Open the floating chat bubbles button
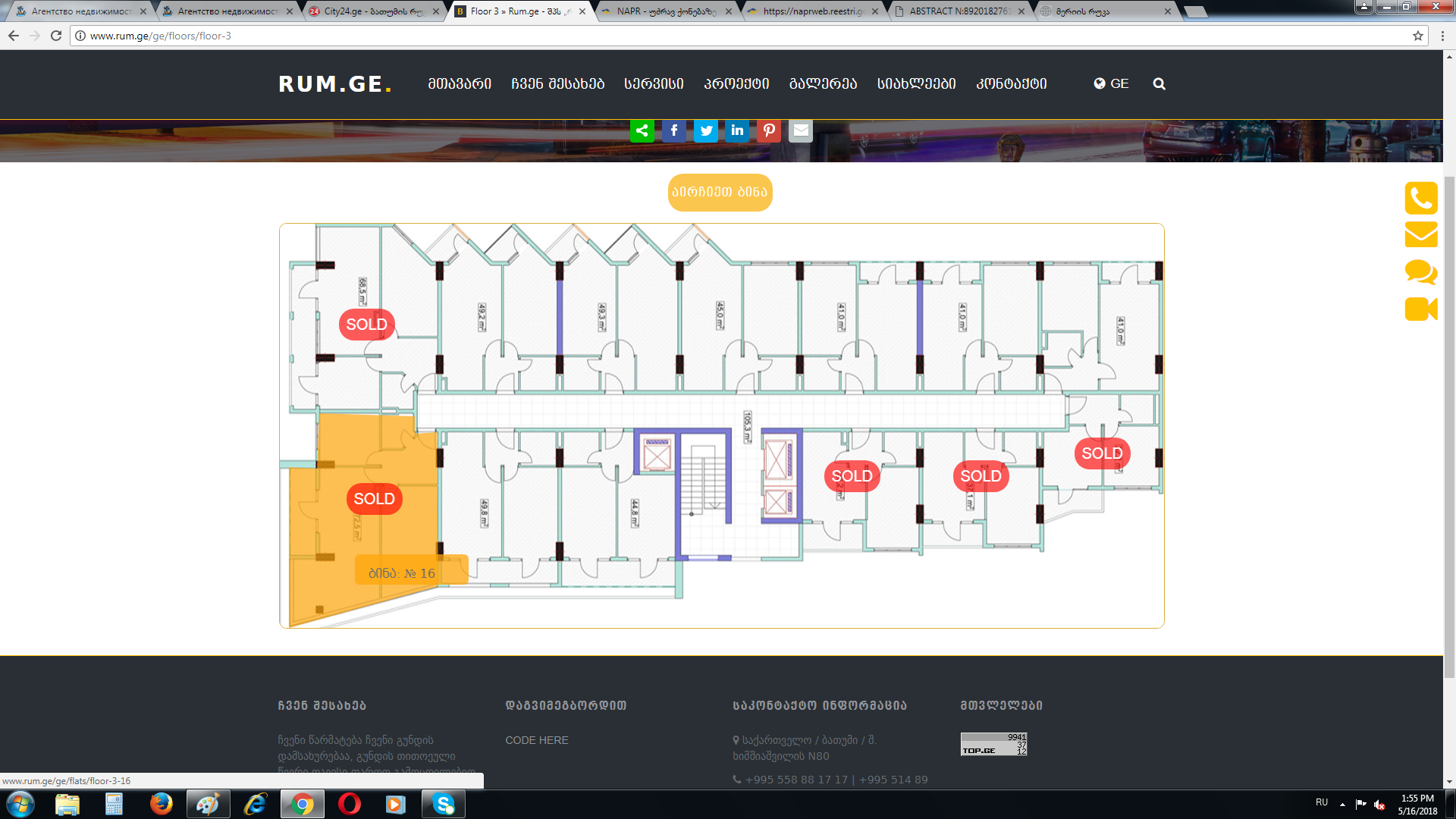Image resolution: width=1456 pixels, height=819 pixels. 1421,271
